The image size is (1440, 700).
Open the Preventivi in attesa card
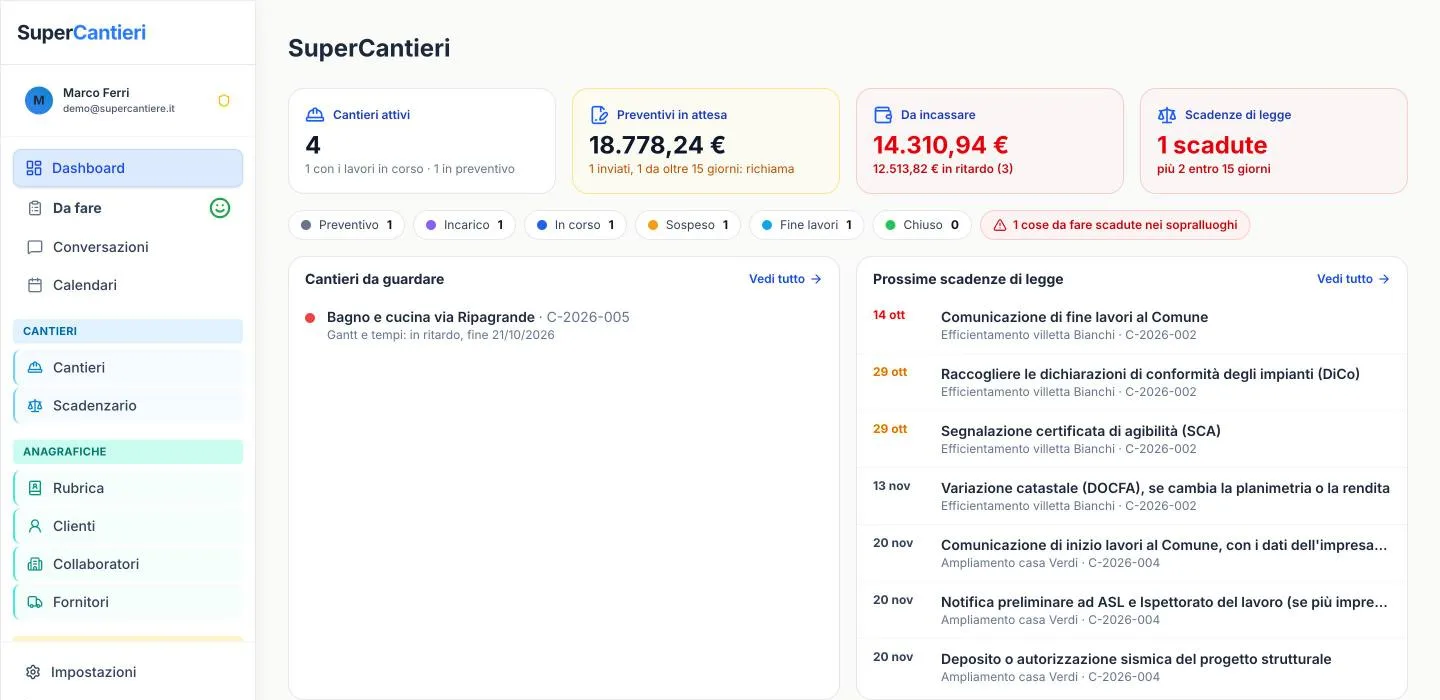click(706, 141)
